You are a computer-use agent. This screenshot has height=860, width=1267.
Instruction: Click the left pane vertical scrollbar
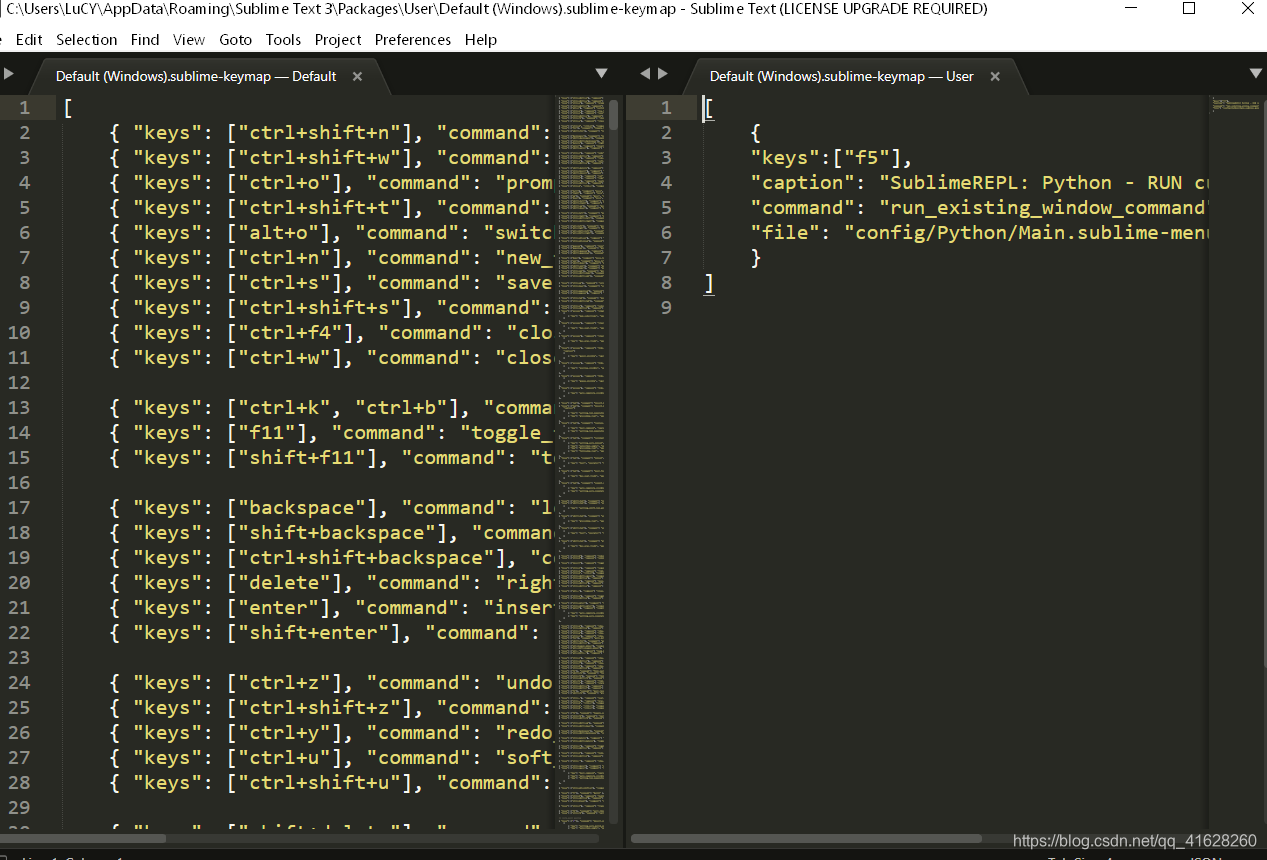coord(614,115)
